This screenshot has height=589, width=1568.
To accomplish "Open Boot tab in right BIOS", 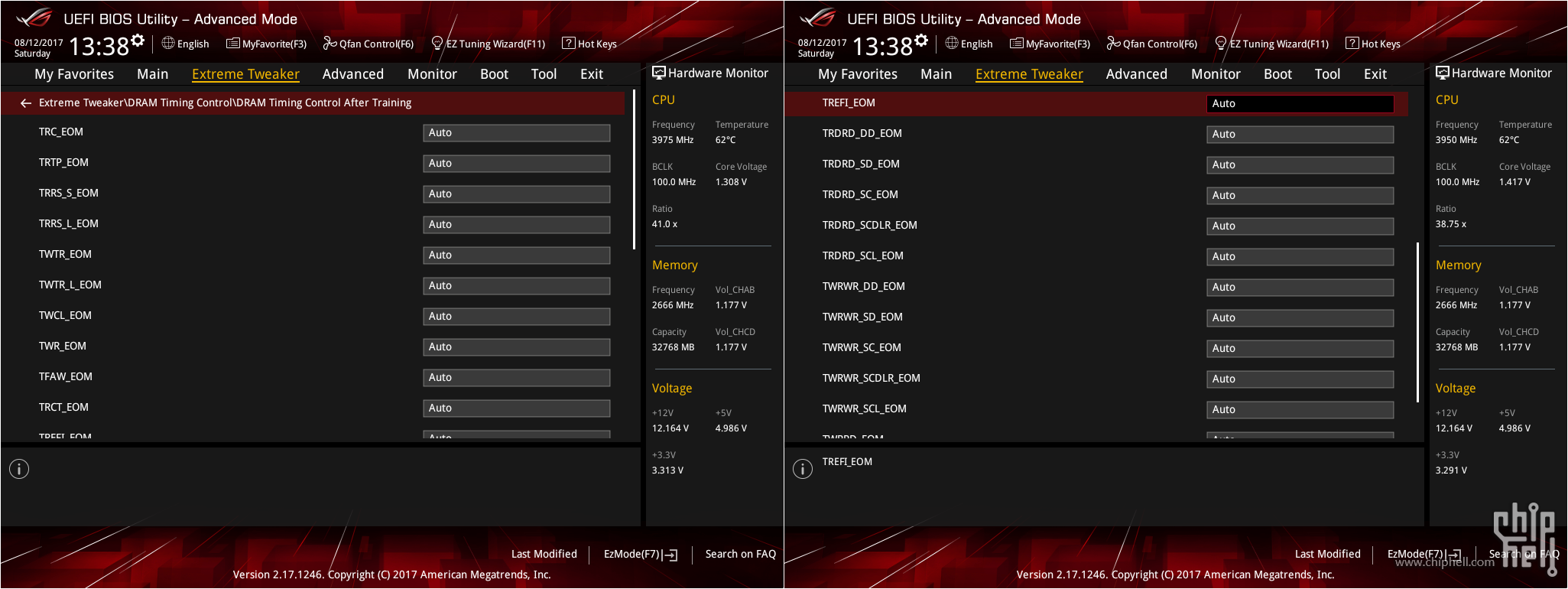I will [1277, 74].
